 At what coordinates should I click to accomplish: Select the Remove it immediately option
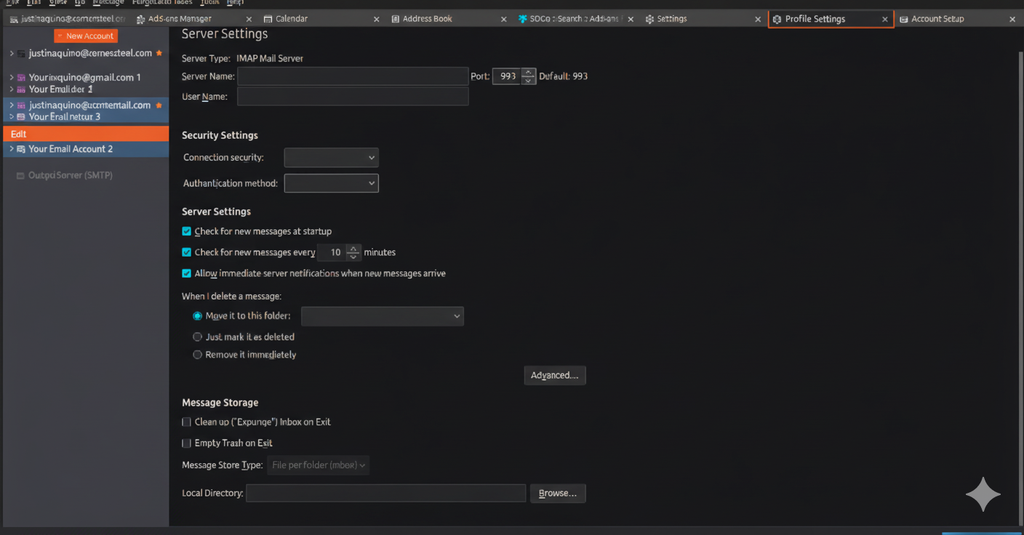(x=197, y=355)
